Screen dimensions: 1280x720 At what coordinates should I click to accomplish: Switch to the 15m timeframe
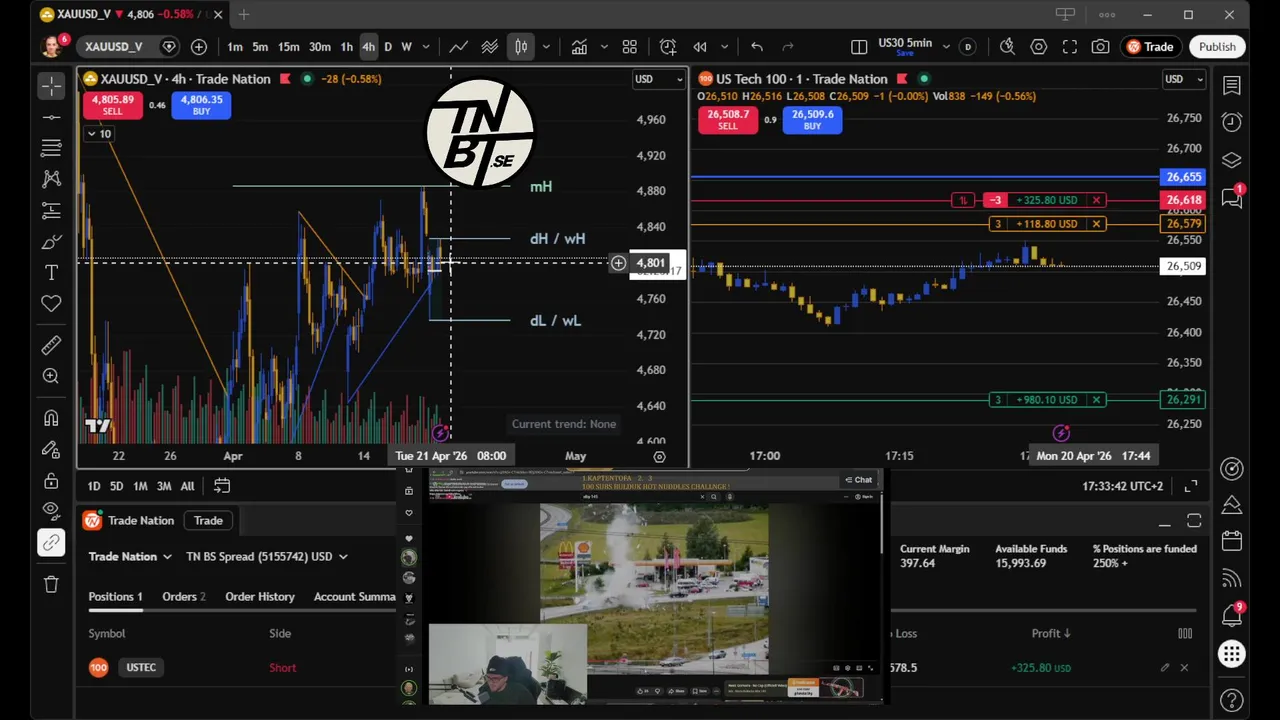point(289,47)
